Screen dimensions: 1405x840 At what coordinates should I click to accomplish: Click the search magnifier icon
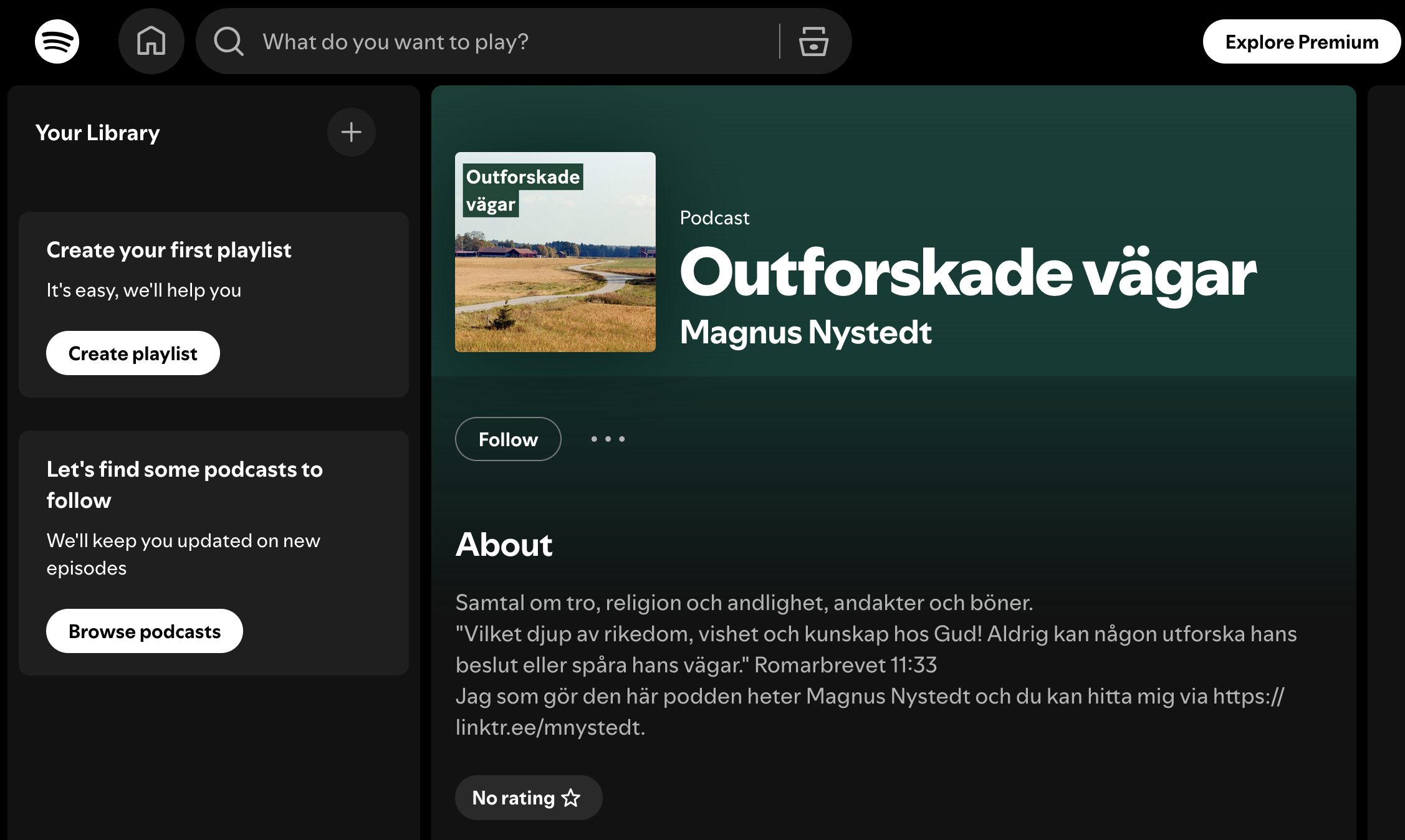pyautogui.click(x=229, y=42)
